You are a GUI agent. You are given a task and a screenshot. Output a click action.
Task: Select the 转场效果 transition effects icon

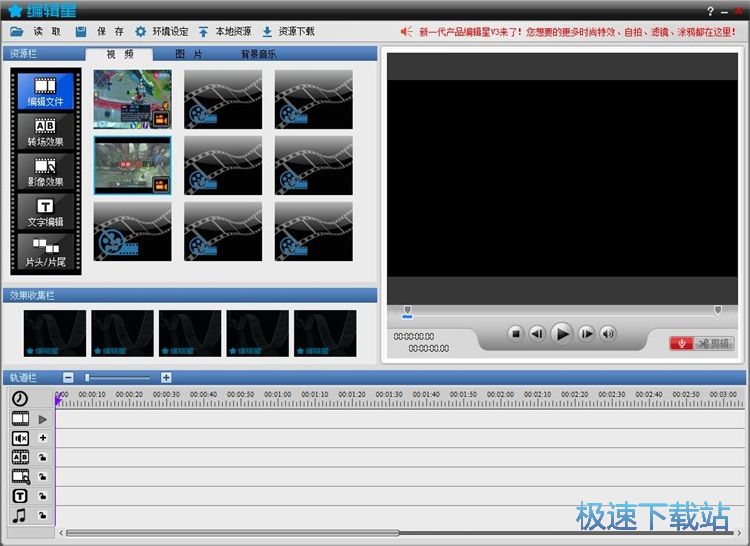[x=44, y=131]
